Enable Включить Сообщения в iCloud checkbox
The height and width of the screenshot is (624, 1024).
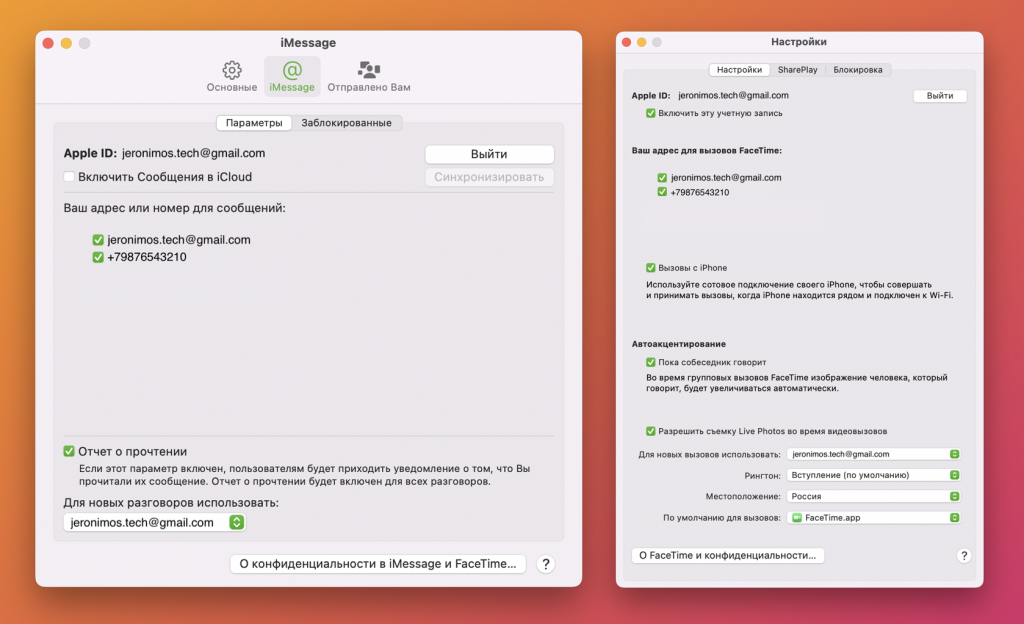coord(69,177)
